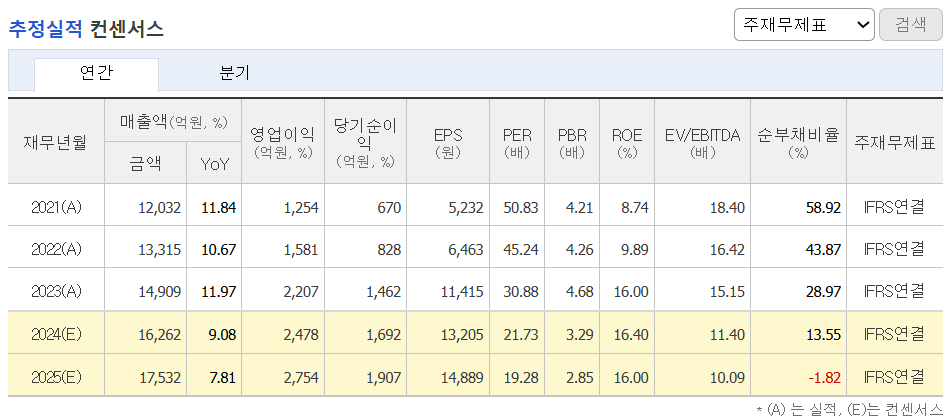949x420 pixels.
Task: Click net income value 1,462
Action: click(x=383, y=292)
